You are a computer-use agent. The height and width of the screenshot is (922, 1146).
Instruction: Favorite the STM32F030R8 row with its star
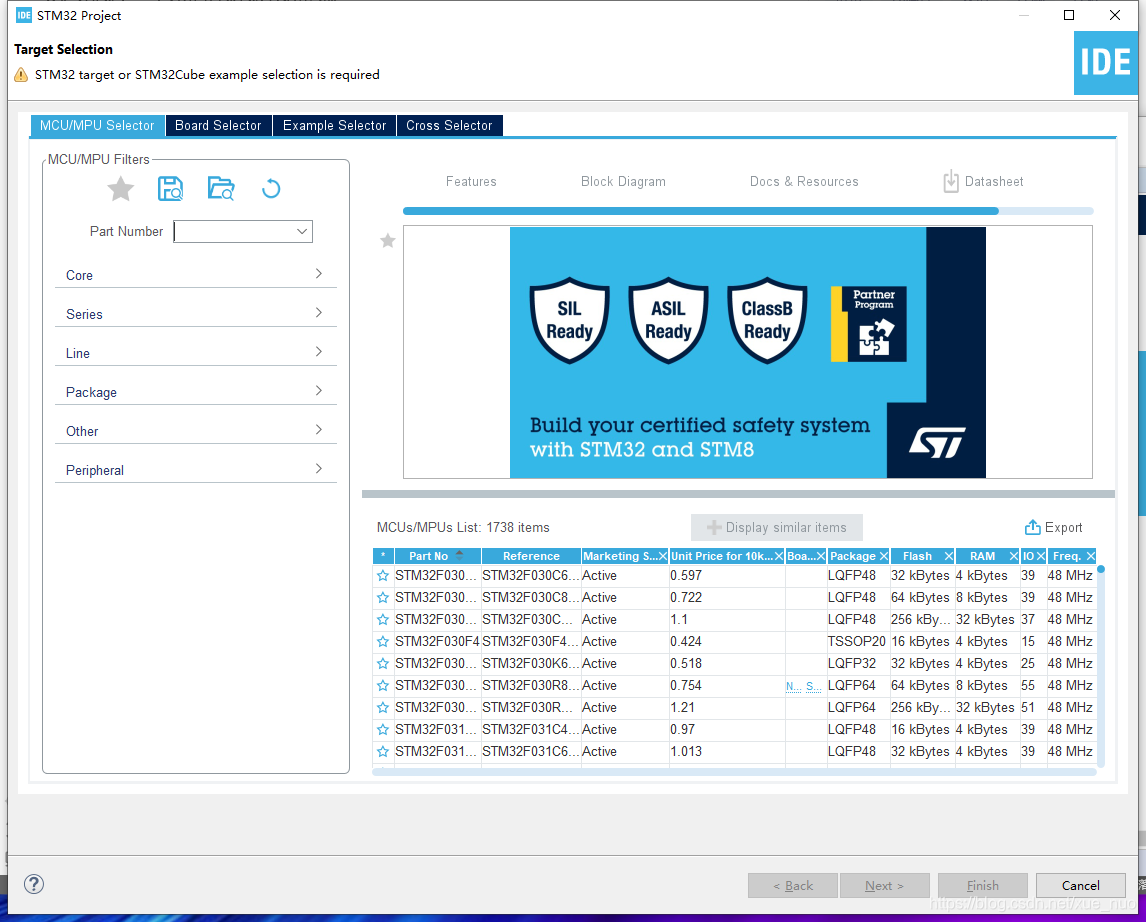tap(382, 685)
